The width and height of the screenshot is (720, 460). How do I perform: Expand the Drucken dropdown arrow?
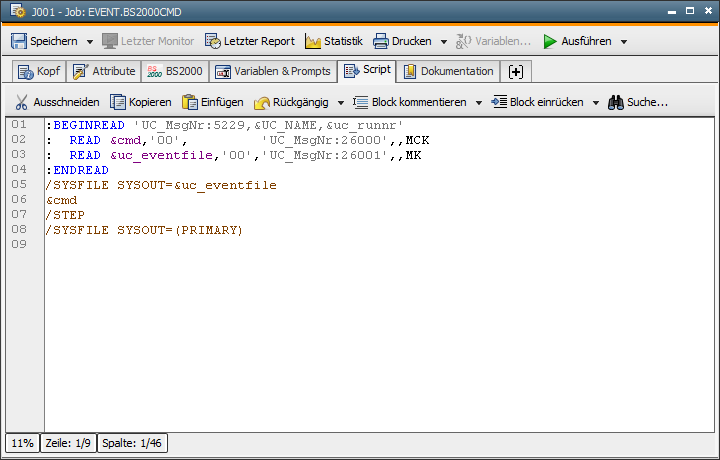[444, 42]
